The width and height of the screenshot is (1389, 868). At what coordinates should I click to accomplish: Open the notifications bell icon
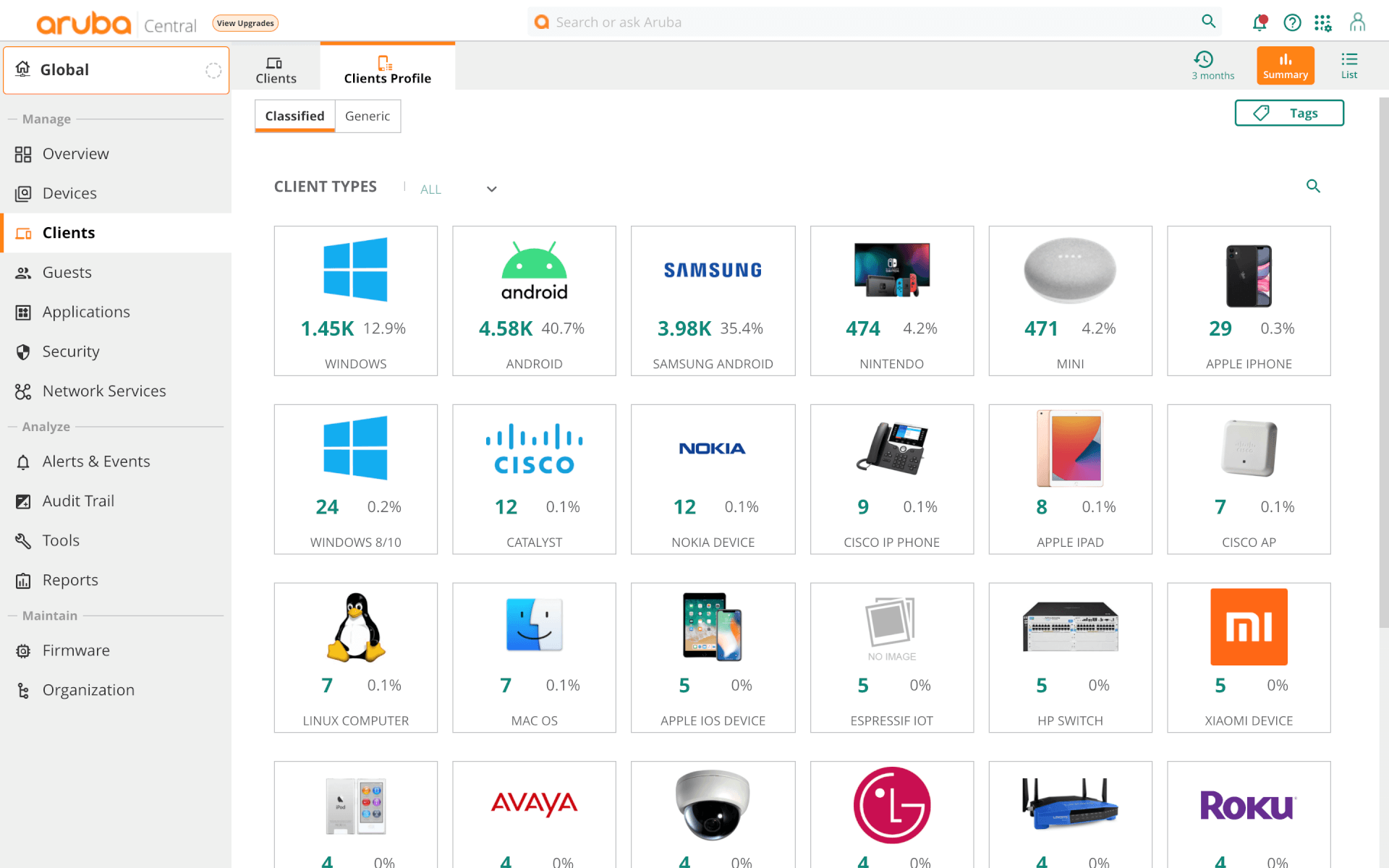tap(1260, 22)
